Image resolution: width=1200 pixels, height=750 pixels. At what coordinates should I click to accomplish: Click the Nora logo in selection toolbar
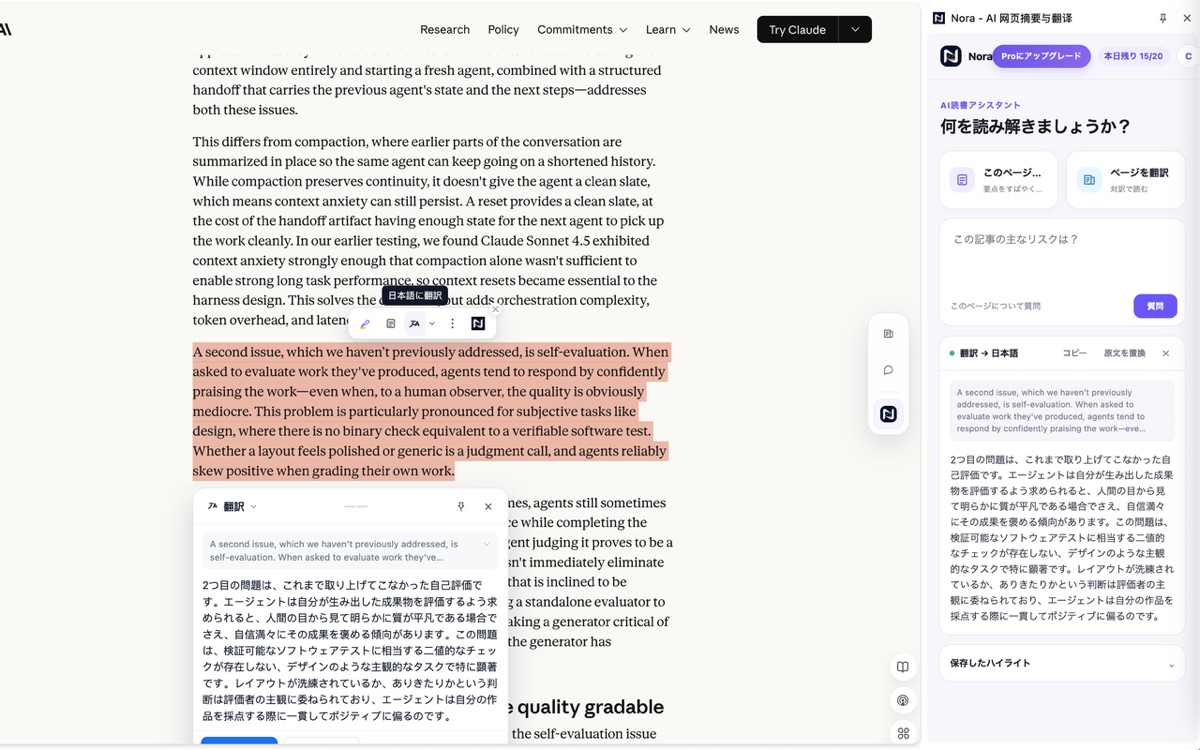pos(478,324)
